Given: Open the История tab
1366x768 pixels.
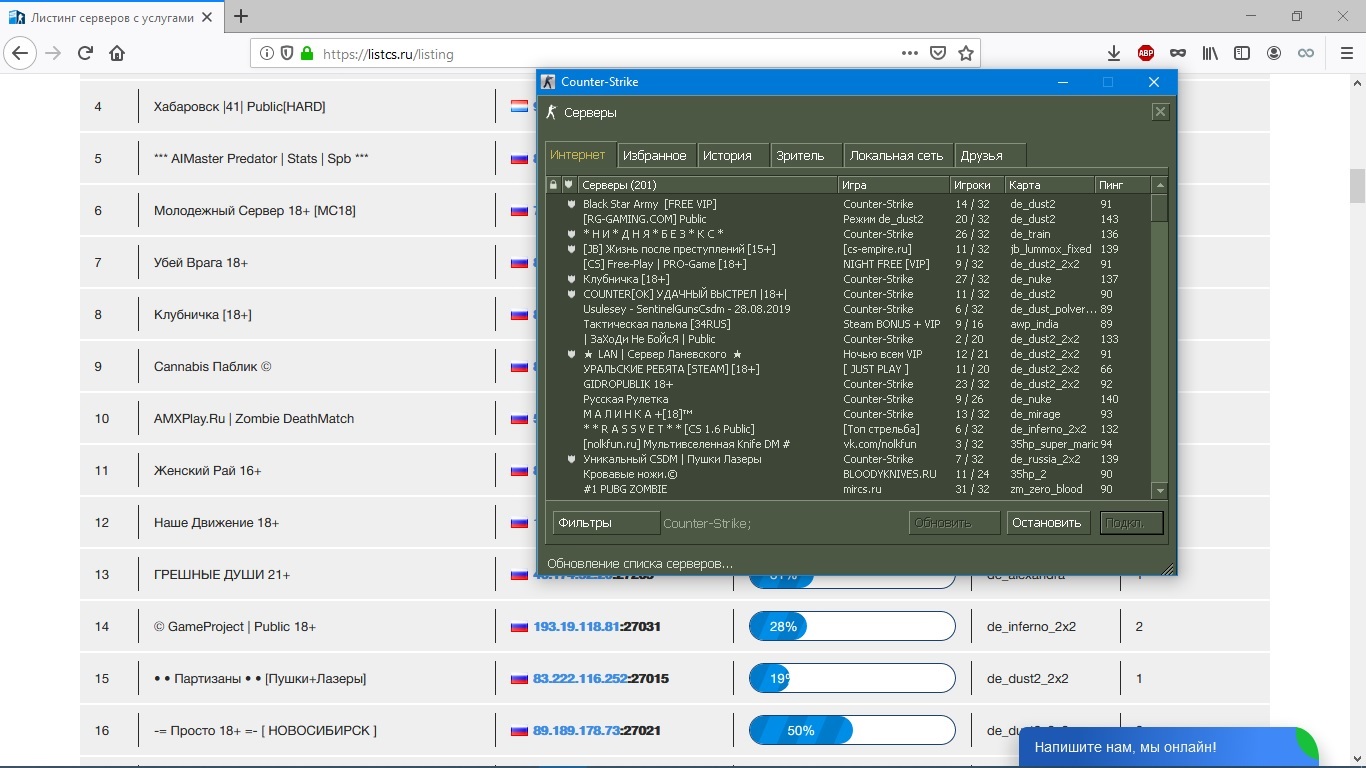Looking at the screenshot, I should (733, 155).
